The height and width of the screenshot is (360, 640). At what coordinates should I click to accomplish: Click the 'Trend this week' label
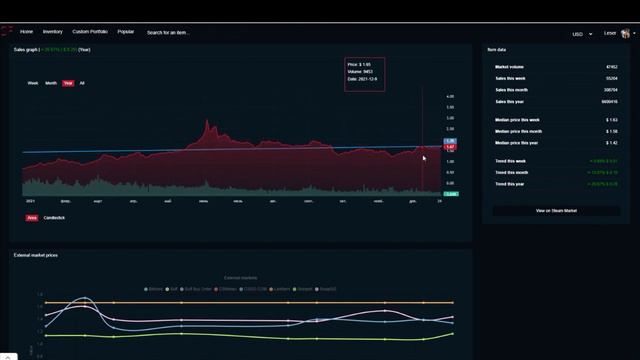pyautogui.click(x=510, y=161)
